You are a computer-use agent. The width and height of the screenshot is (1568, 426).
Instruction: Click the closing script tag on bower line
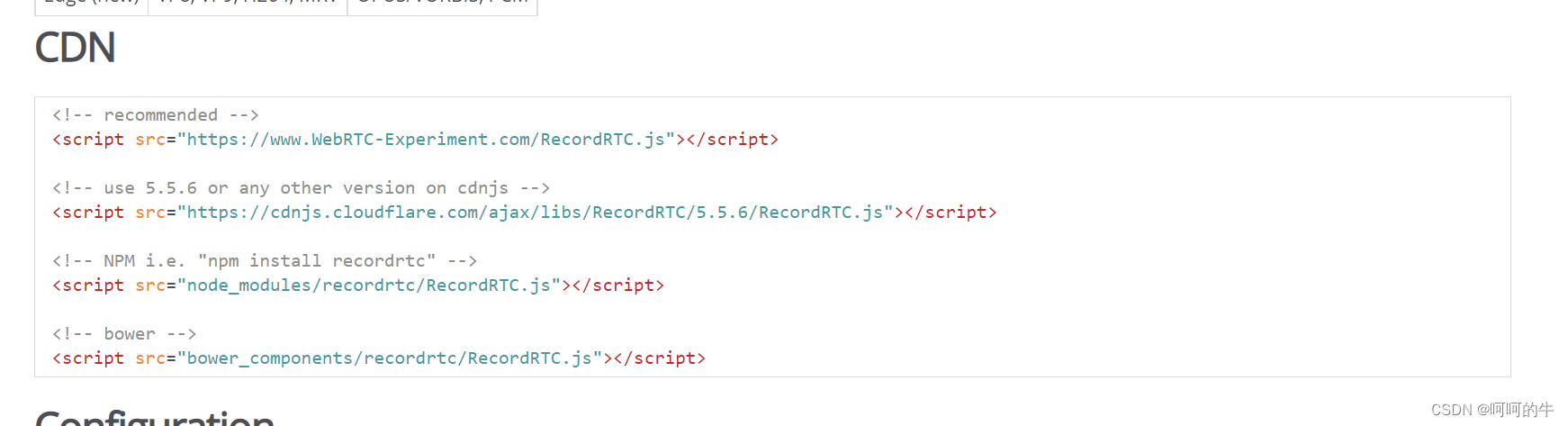click(660, 358)
